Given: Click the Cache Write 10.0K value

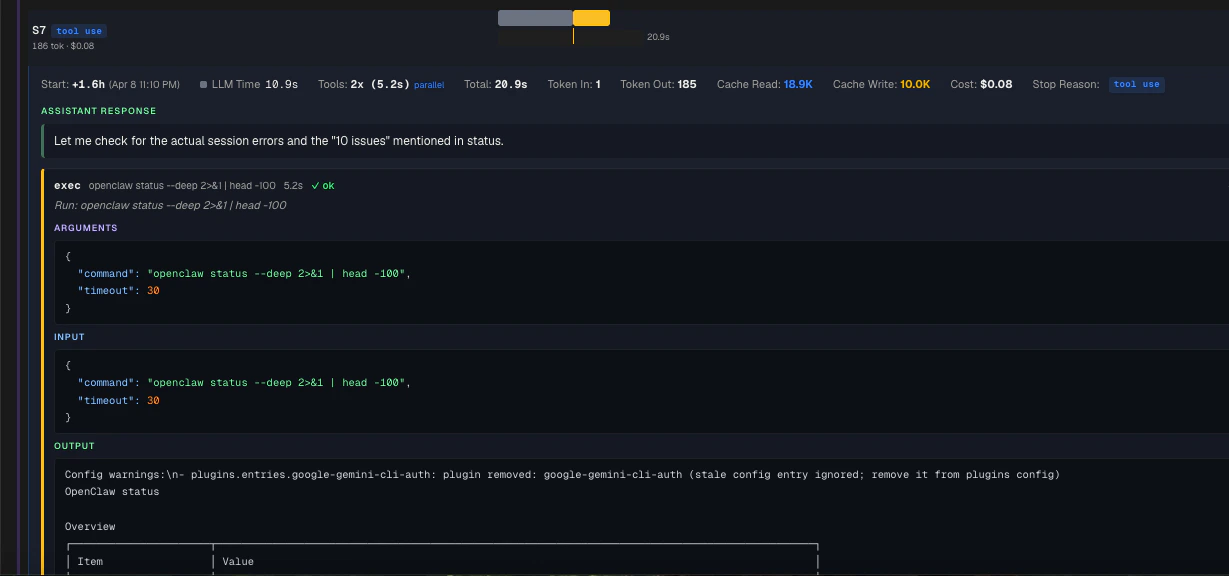Looking at the screenshot, I should pyautogui.click(x=915, y=85).
